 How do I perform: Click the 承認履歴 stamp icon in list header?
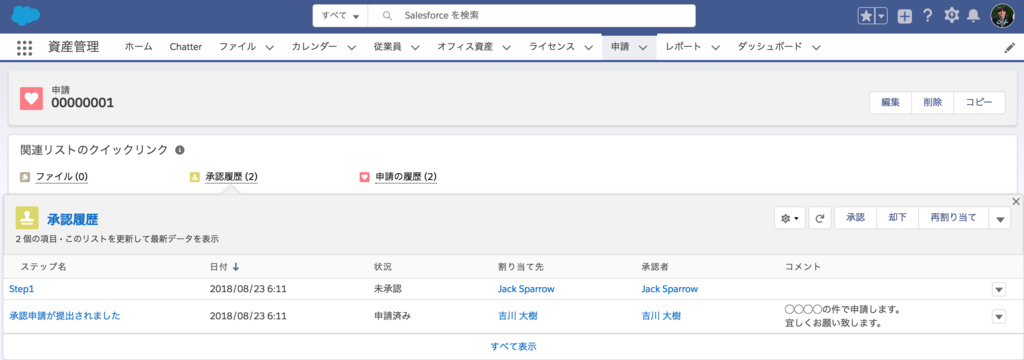click(27, 218)
